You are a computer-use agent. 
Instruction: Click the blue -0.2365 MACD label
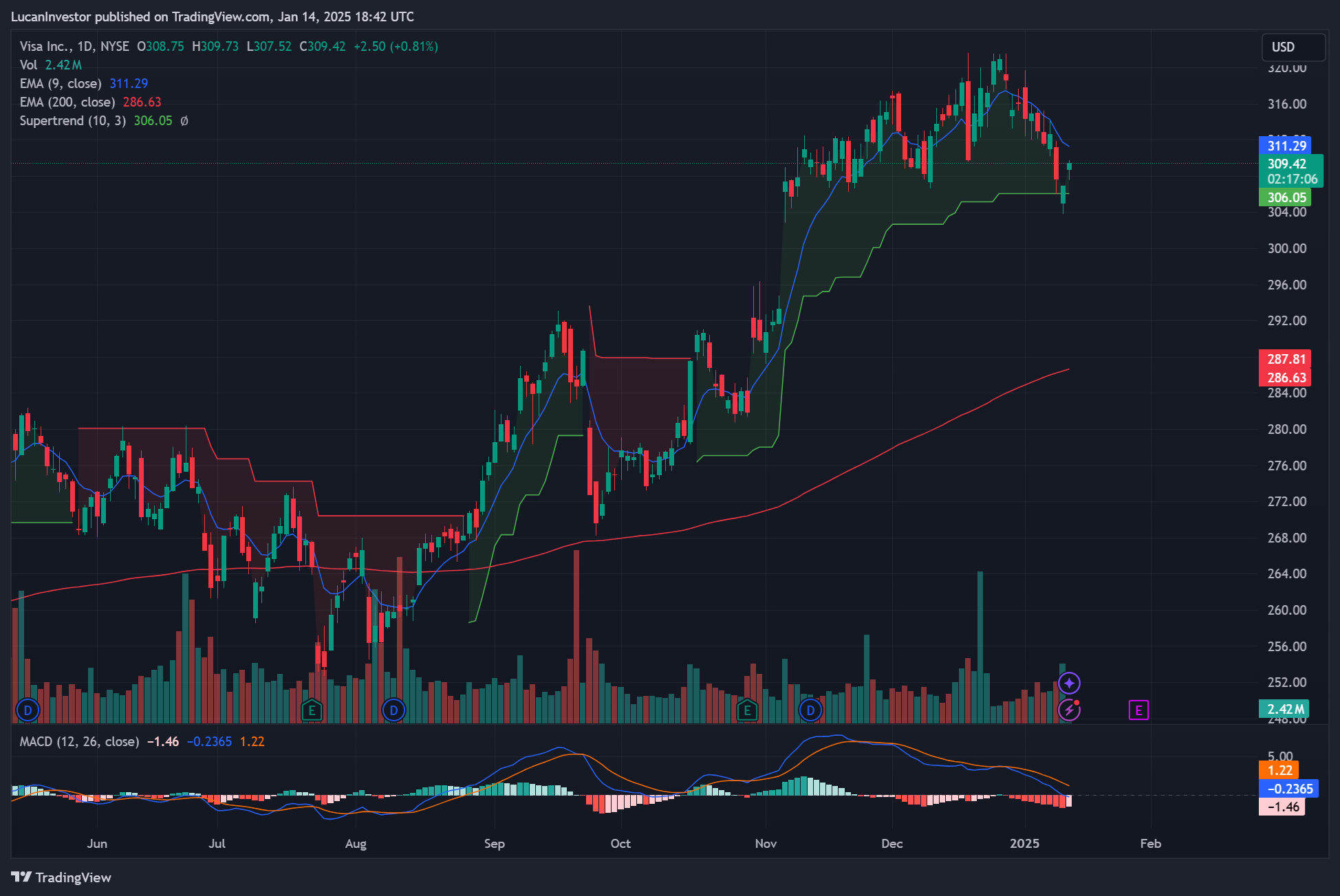pos(1288,789)
